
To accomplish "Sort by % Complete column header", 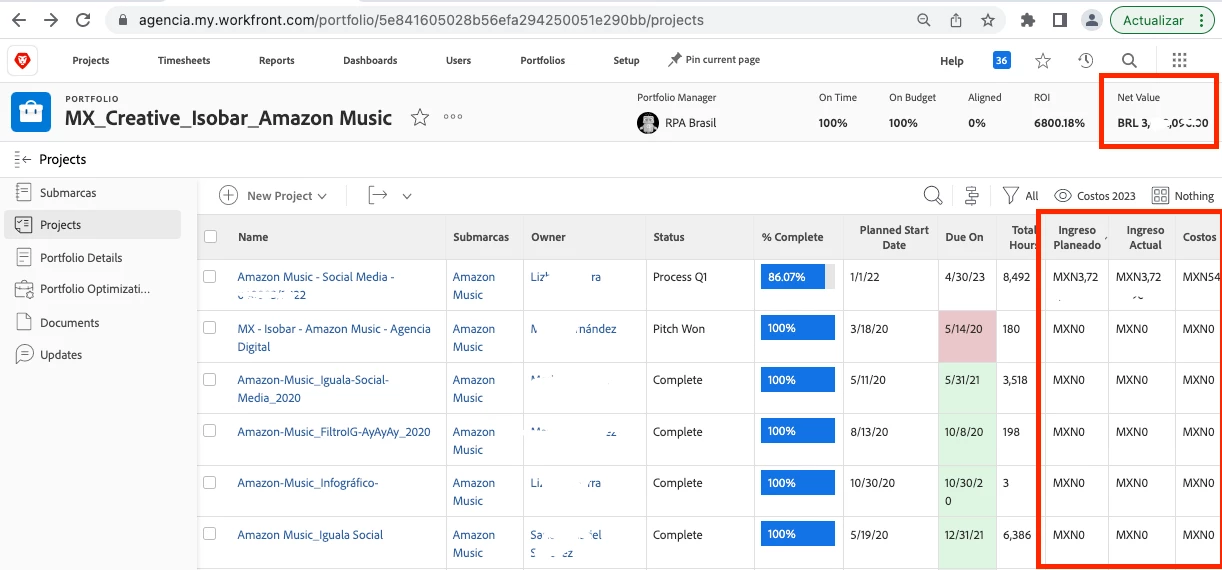I will pos(792,237).
